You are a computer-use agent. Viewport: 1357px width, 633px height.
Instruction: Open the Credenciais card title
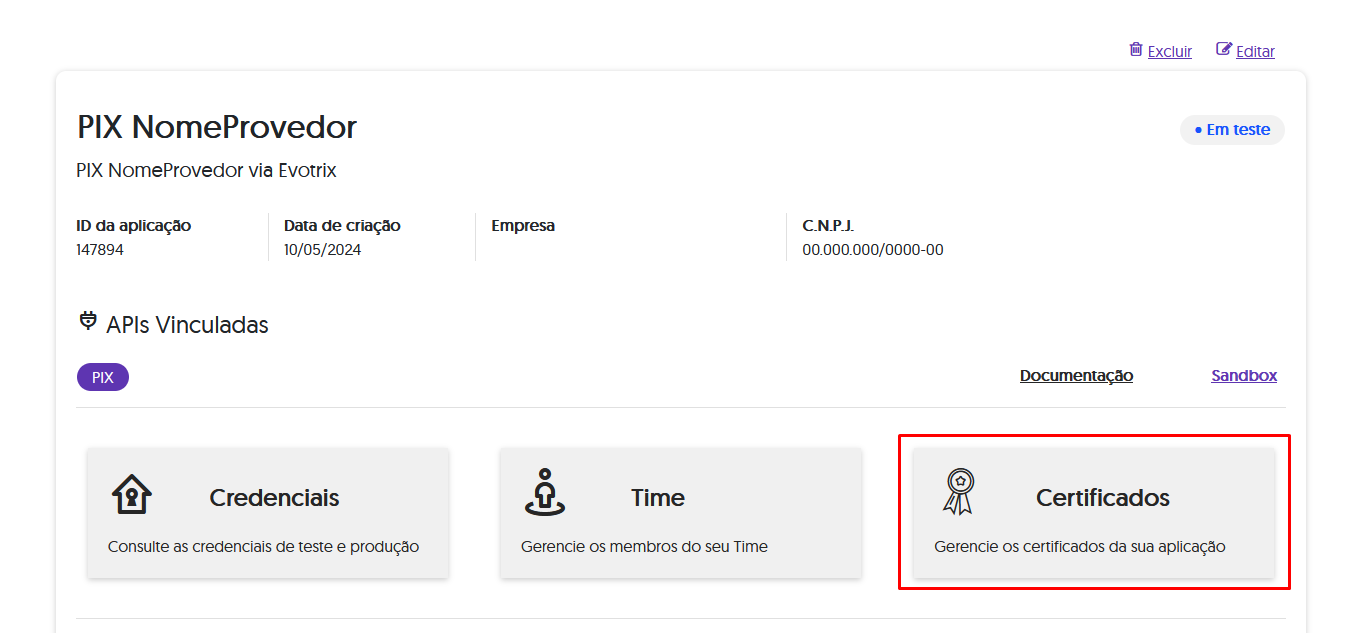(274, 498)
